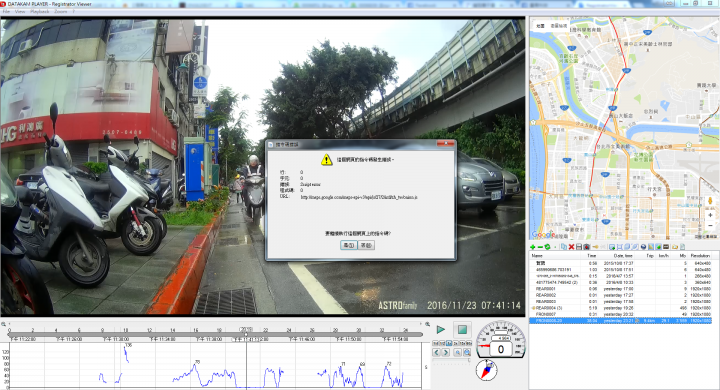The height and width of the screenshot is (390, 720).
Task: Open folder with yellow folder icon
Action: point(675,247)
